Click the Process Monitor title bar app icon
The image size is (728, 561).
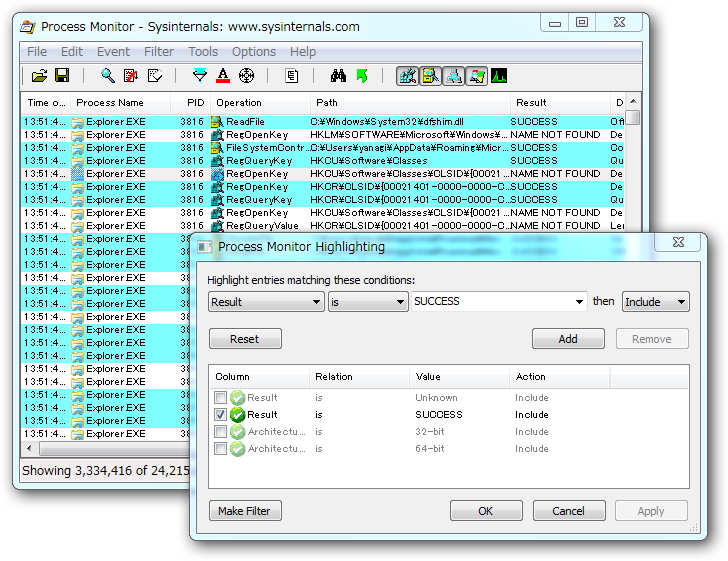pos(28,27)
